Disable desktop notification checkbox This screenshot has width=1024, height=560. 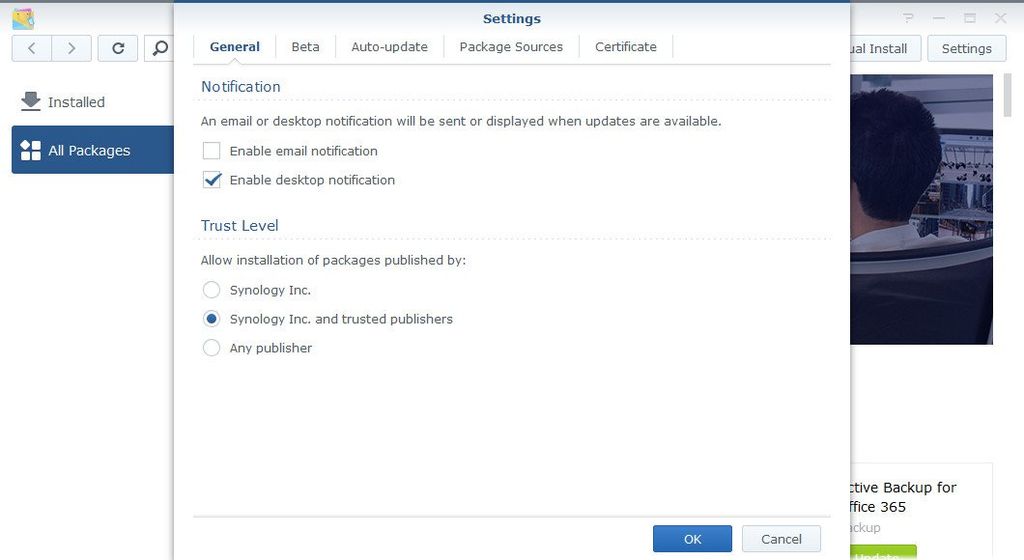coord(212,180)
